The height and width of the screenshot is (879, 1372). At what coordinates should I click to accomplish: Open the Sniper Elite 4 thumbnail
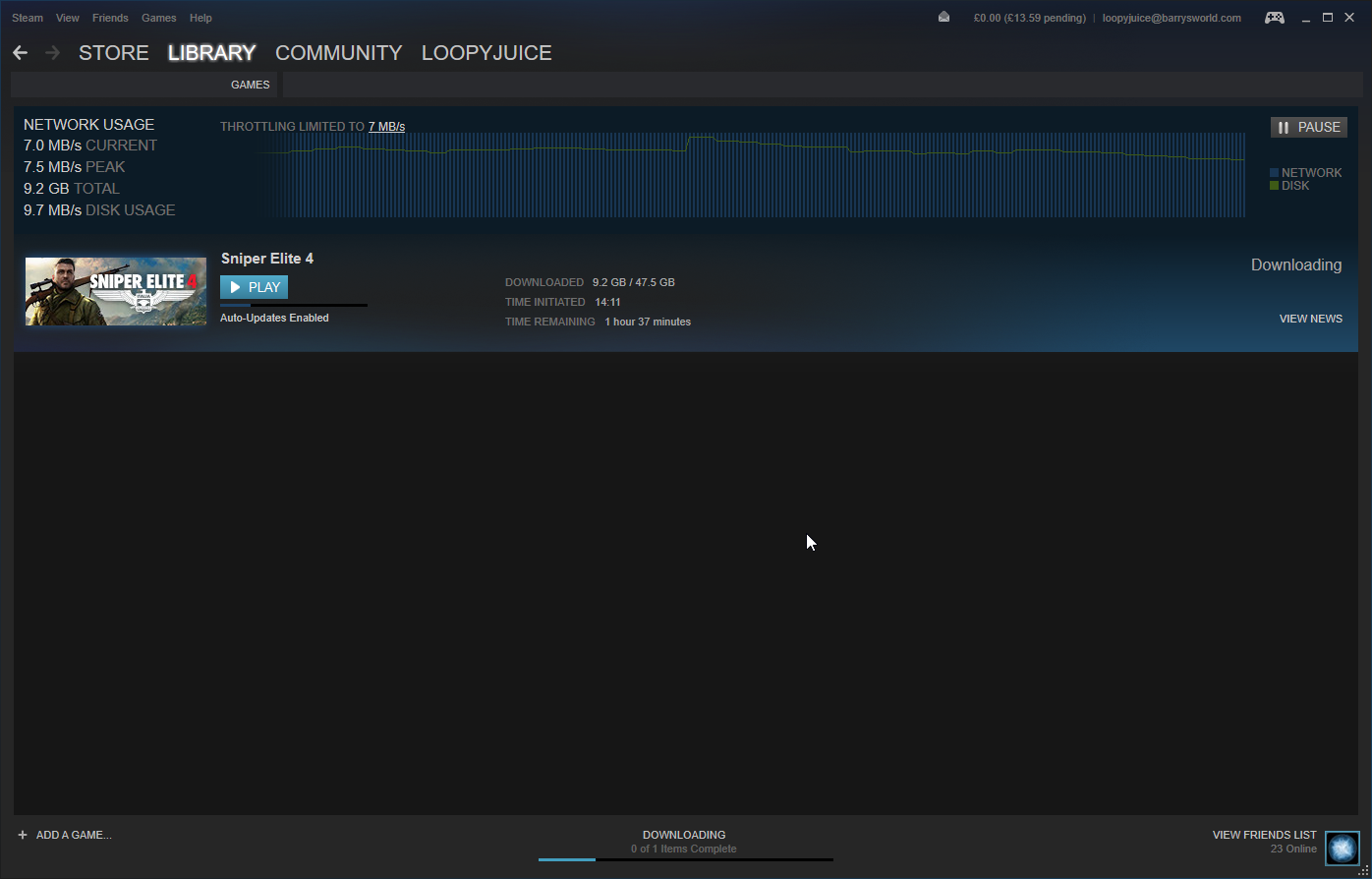pyautogui.click(x=116, y=291)
